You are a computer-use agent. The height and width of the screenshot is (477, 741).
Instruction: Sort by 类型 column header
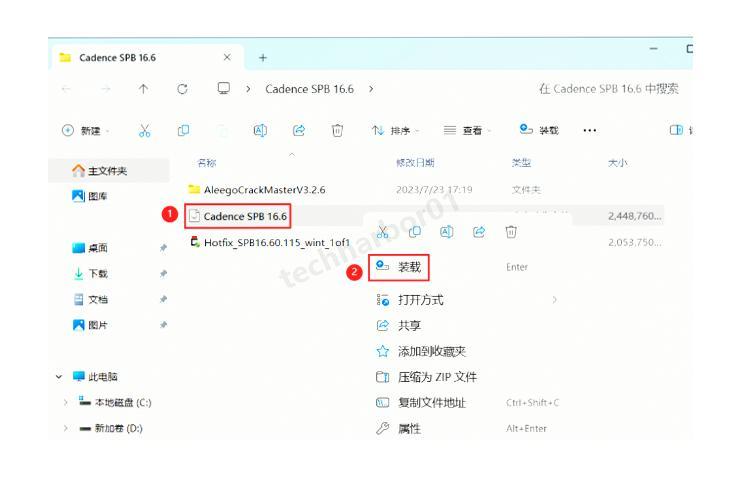[521, 163]
